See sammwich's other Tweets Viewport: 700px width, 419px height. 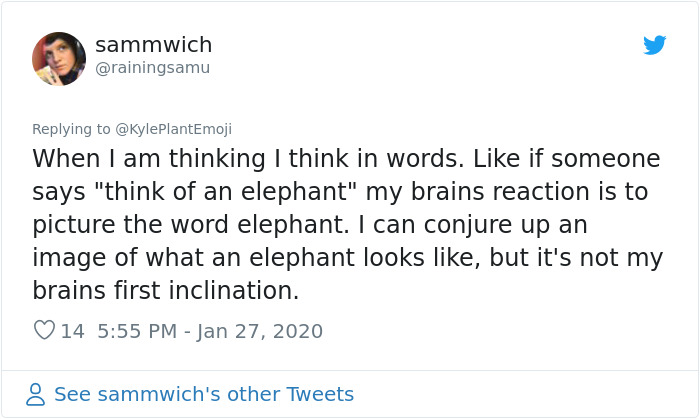[x=204, y=394]
